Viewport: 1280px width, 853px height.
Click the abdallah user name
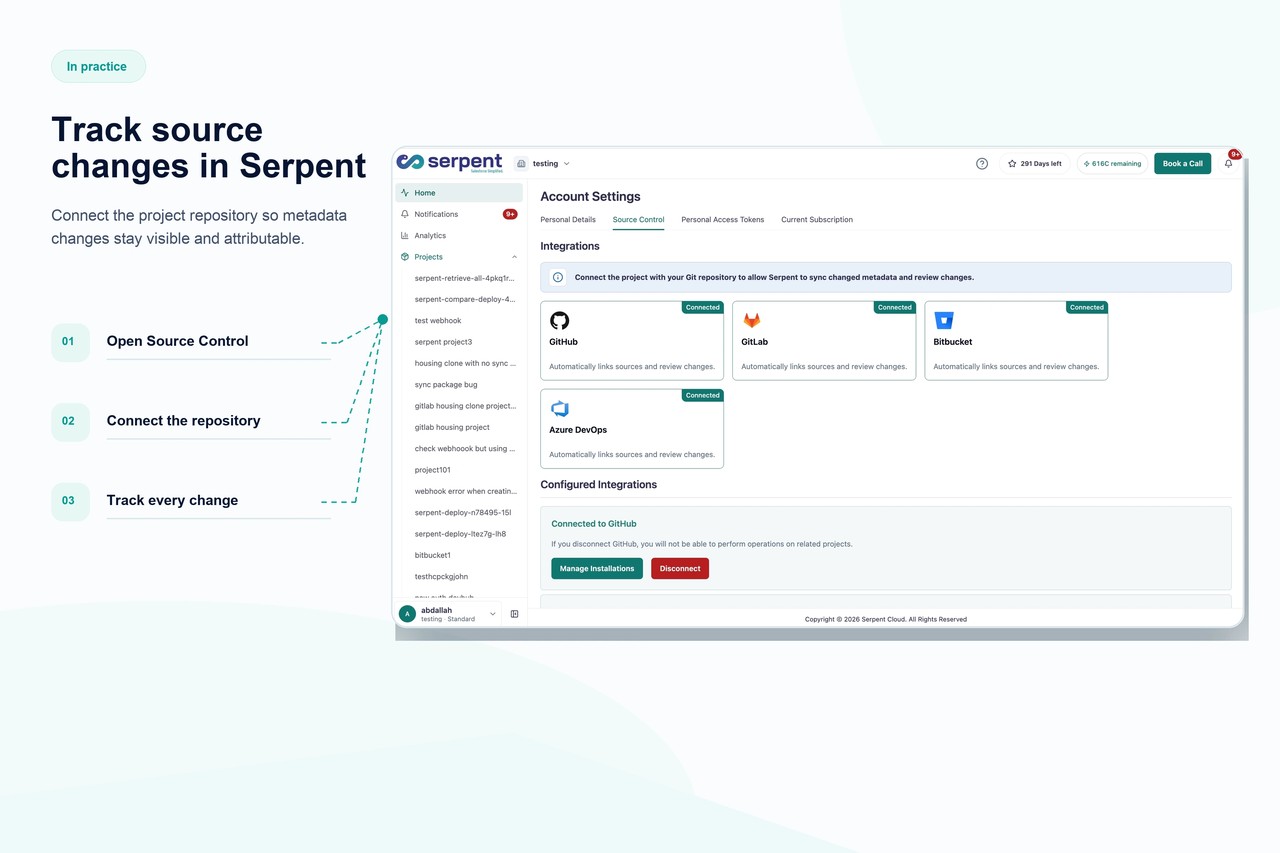click(436, 610)
